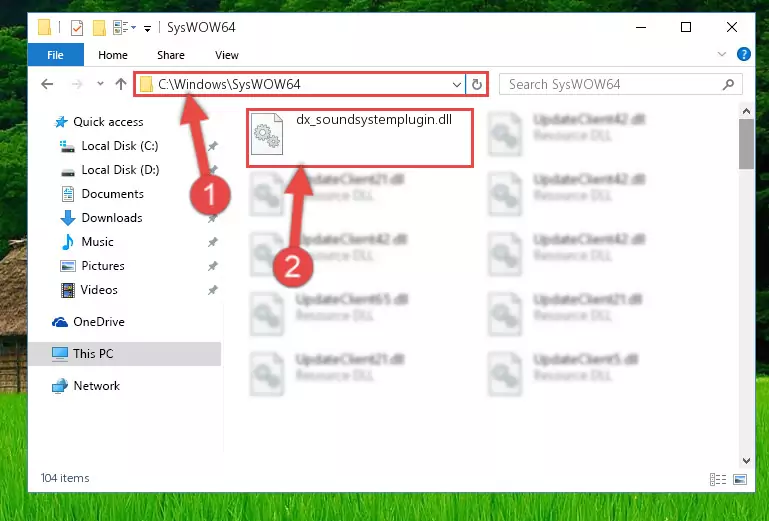
Task: Open the View ribbon tab
Action: coord(227,55)
